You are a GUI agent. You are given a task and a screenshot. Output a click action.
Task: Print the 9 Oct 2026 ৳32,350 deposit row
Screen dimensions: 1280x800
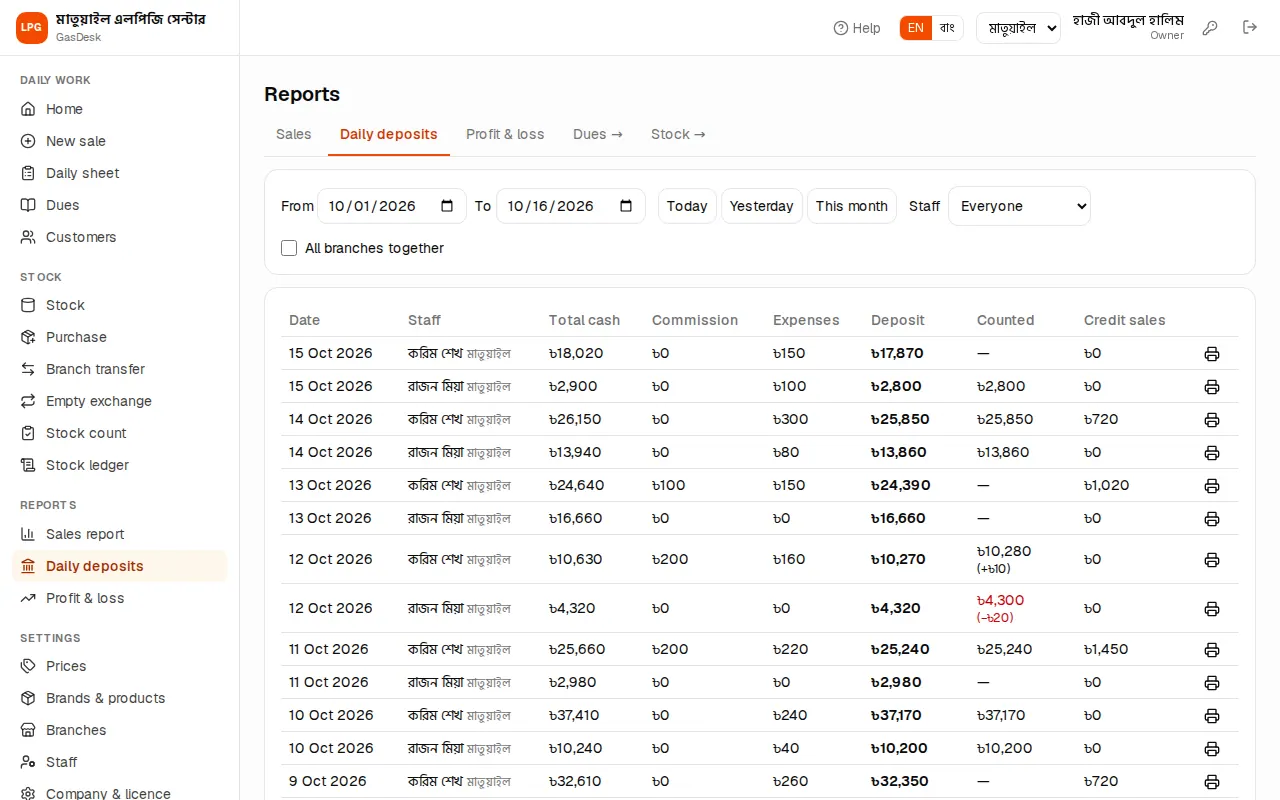[1212, 782]
